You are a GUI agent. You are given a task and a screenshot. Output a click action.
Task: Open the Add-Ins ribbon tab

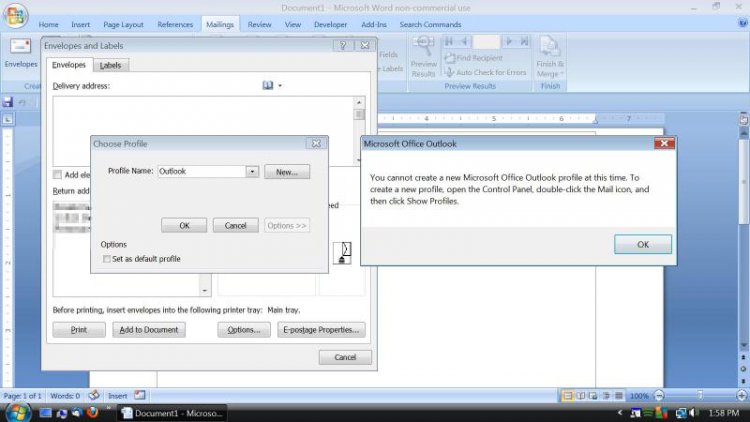[x=374, y=24]
